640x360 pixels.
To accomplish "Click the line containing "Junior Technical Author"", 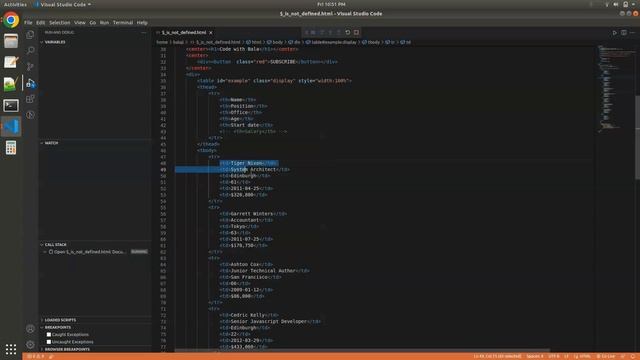I will click(x=264, y=271).
